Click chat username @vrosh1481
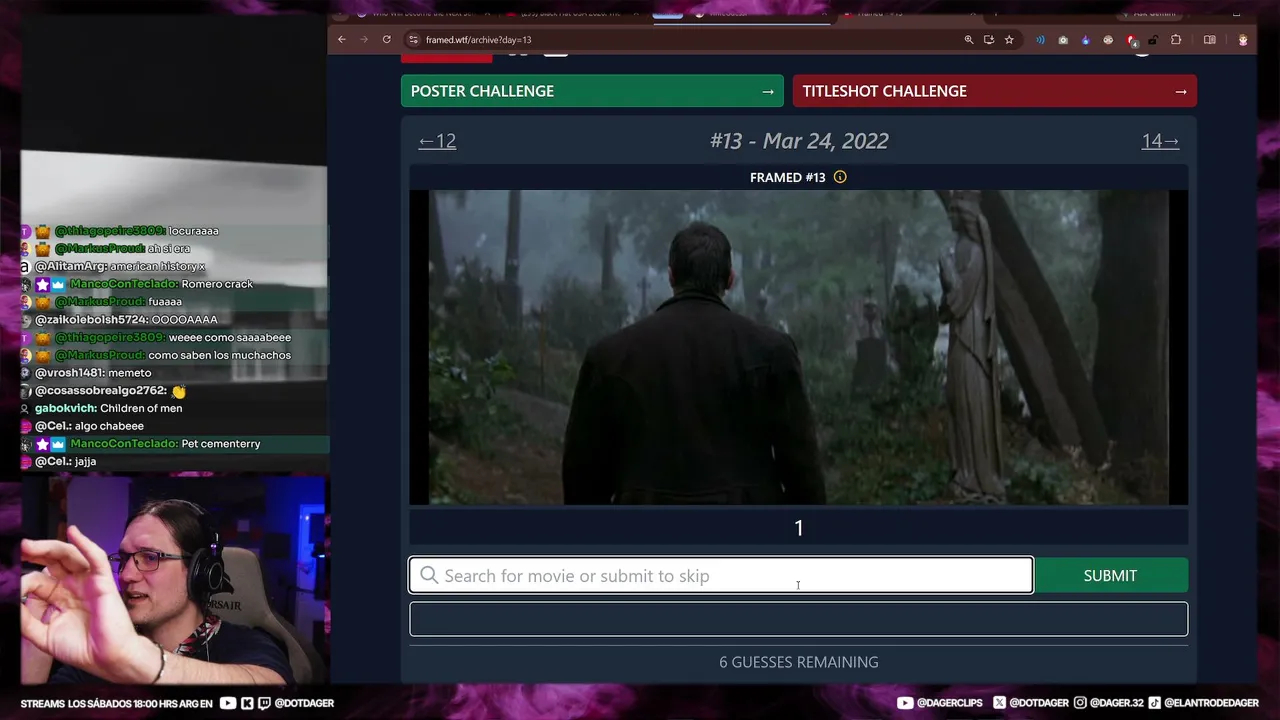 [x=69, y=373]
